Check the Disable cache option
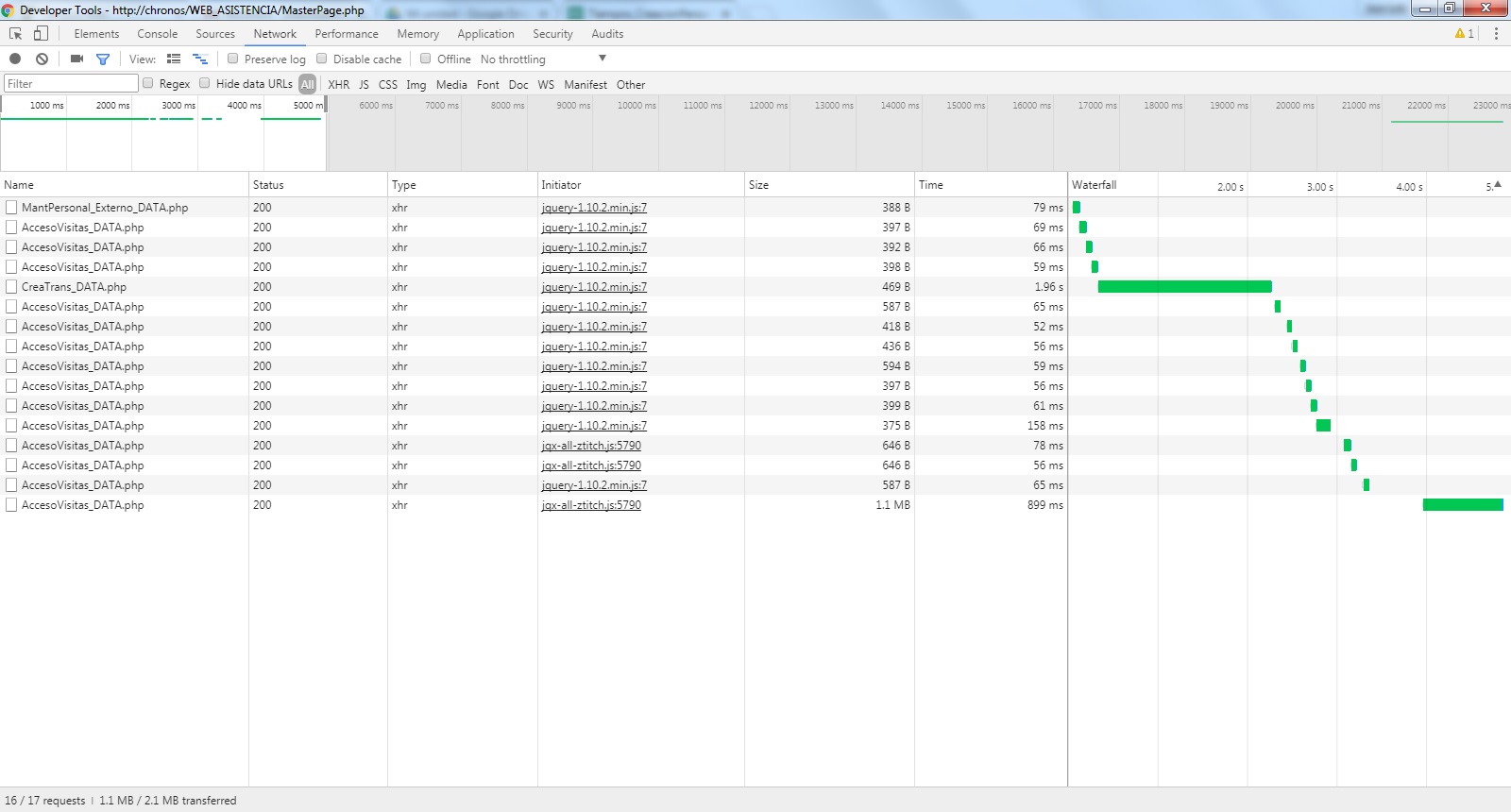Image resolution: width=1511 pixels, height=812 pixels. [322, 59]
